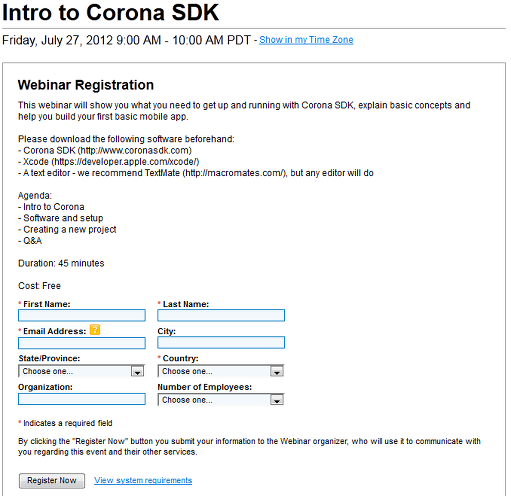Focus the First Name input field
Viewport: 511px width, 496px height.
[x=82, y=315]
